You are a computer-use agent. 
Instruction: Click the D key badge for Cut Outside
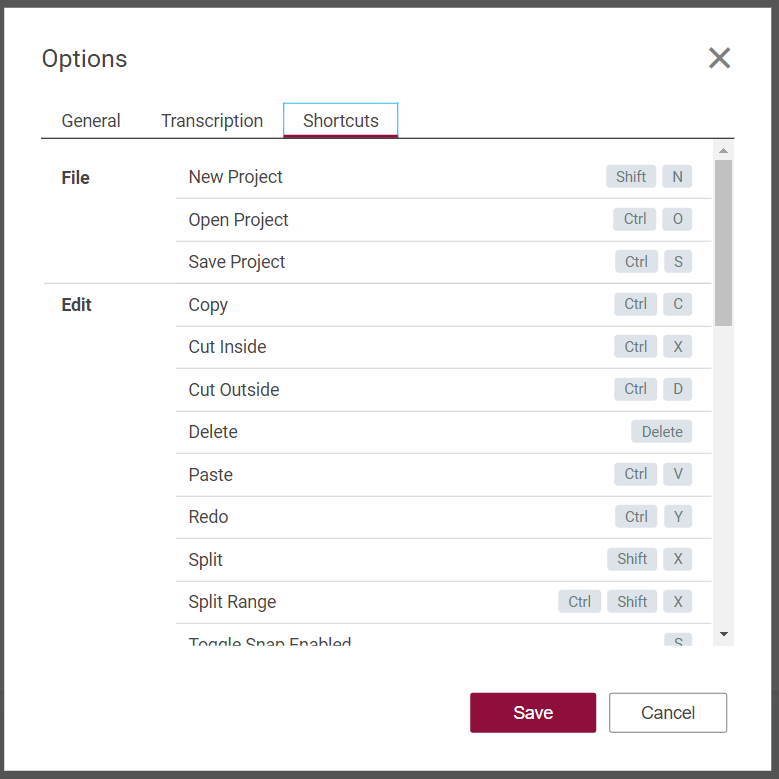tap(678, 389)
